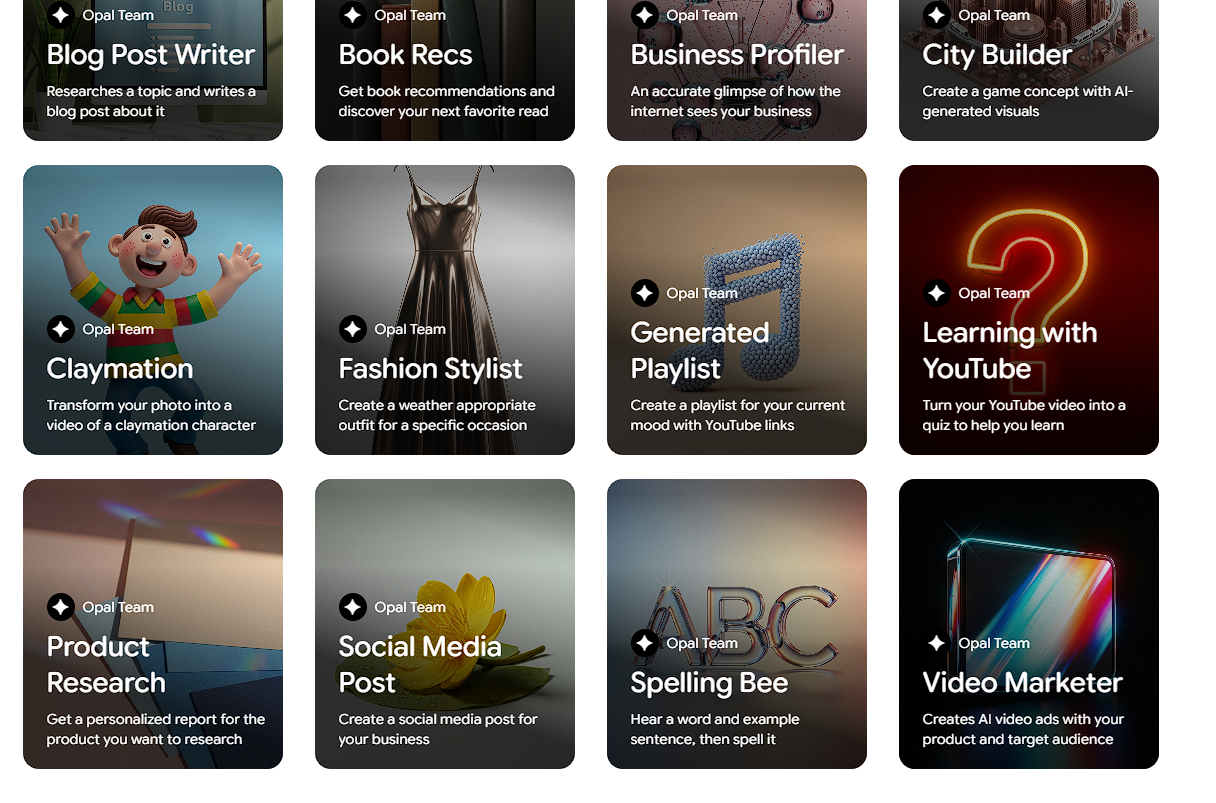1216x803 pixels.
Task: Click "Get a personalized report" description
Action: (156, 729)
